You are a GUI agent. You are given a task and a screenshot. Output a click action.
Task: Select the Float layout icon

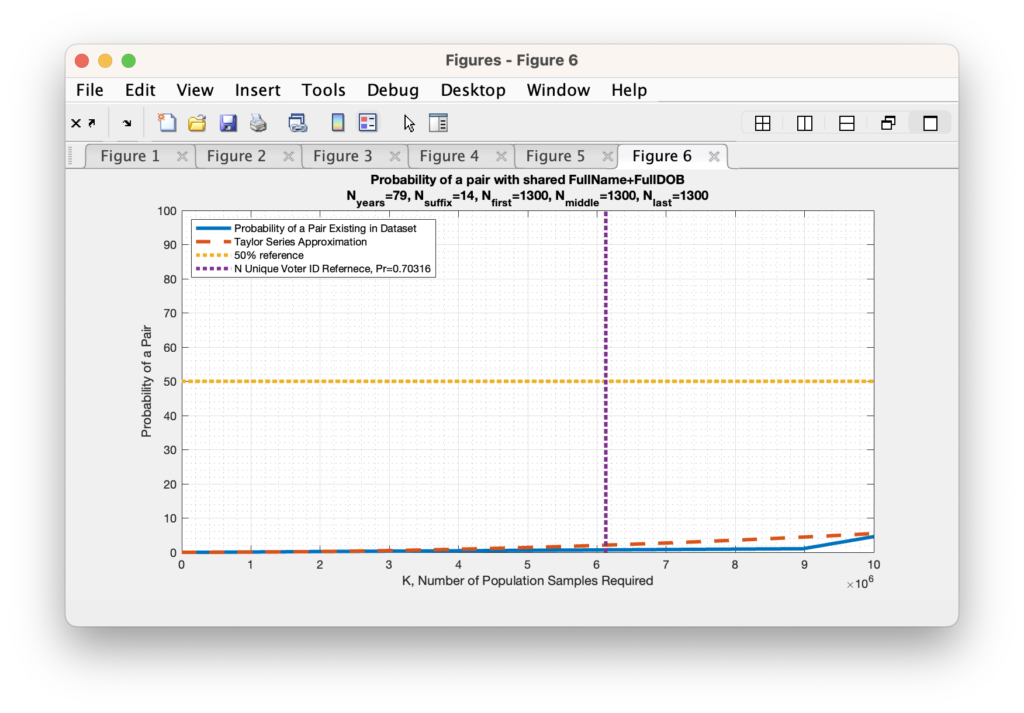pos(888,123)
